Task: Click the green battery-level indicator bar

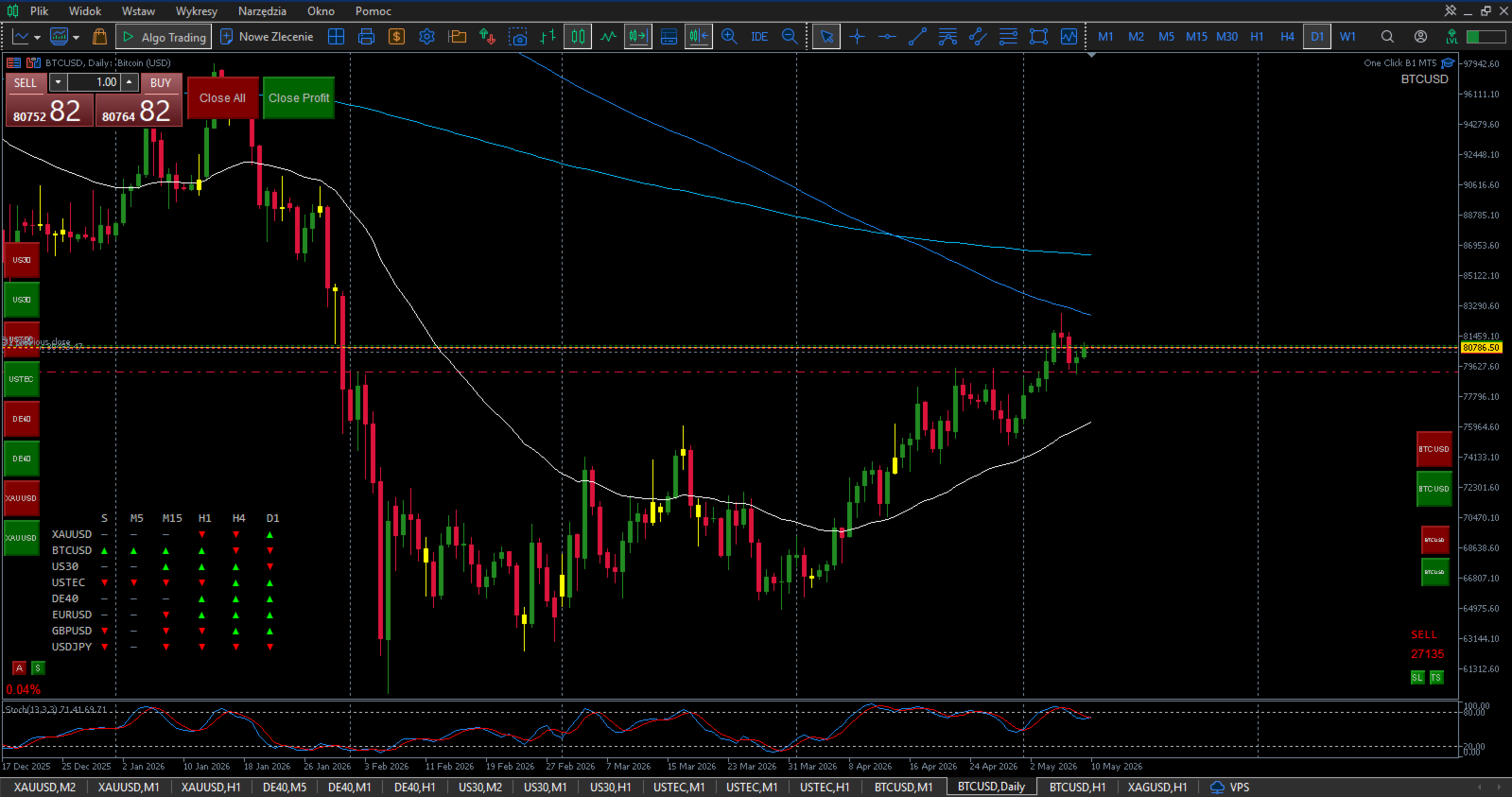Action: click(1486, 37)
